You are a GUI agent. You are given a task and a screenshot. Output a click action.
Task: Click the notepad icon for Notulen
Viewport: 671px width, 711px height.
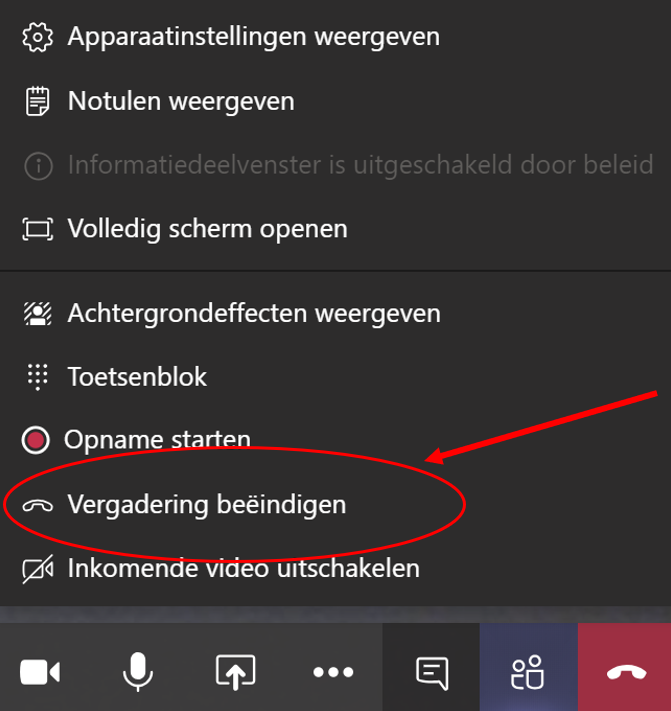38,102
